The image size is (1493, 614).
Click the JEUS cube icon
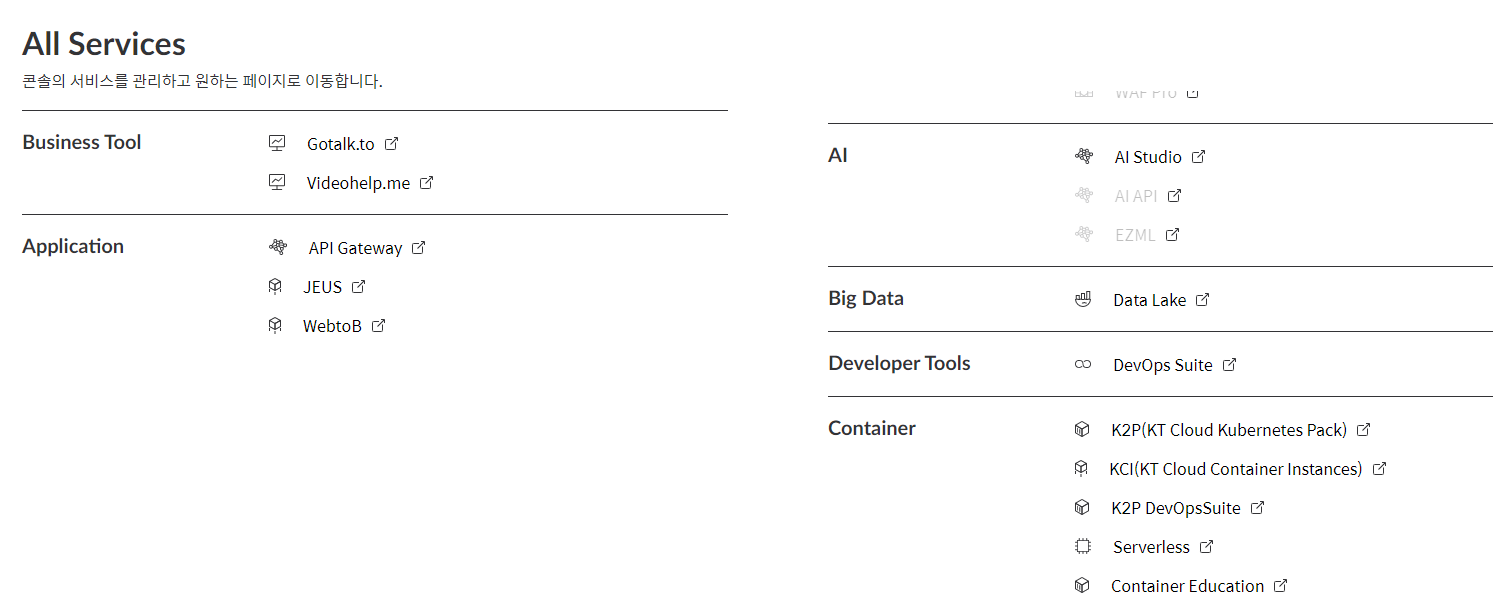click(275, 287)
